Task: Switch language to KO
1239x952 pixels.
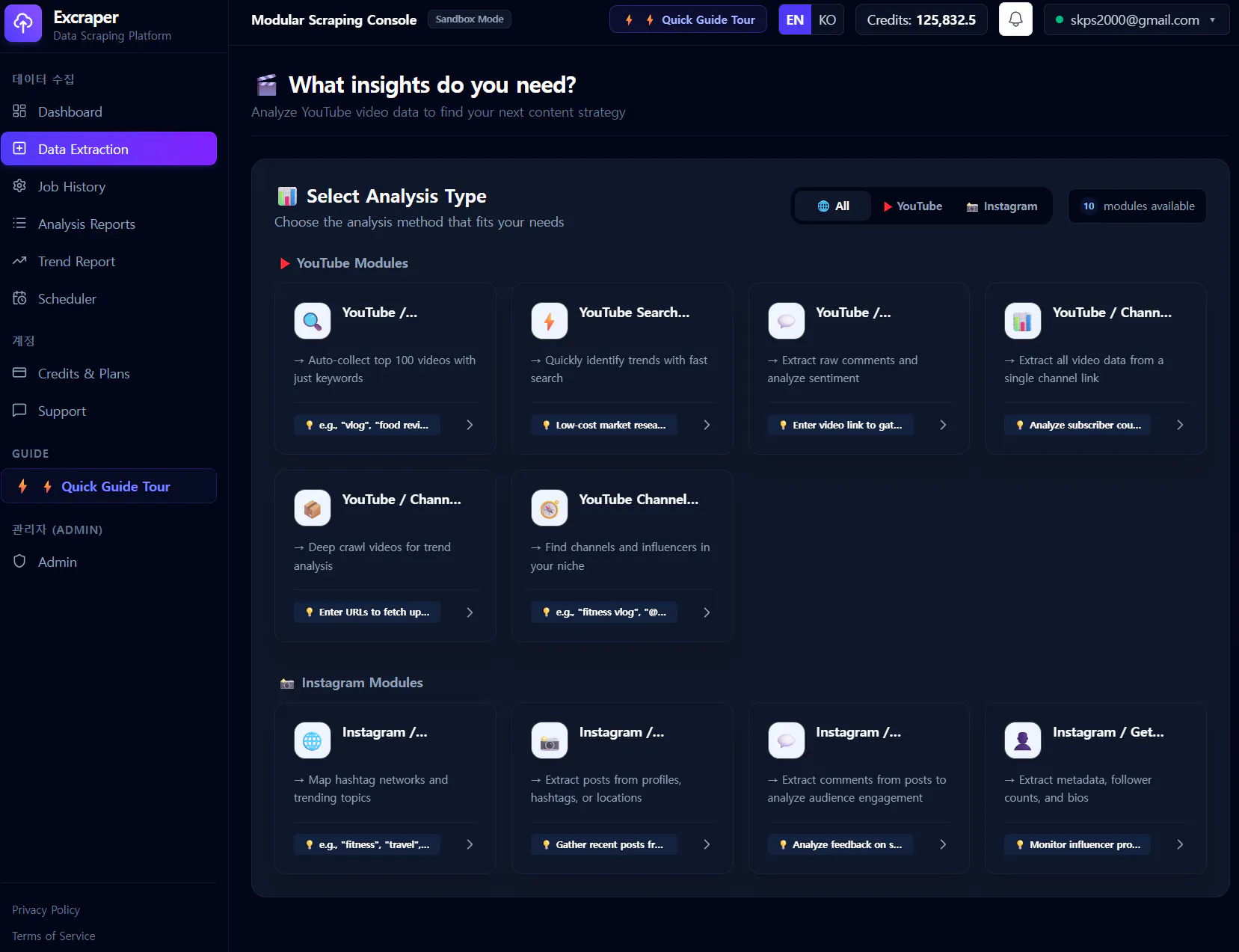Action: click(827, 19)
